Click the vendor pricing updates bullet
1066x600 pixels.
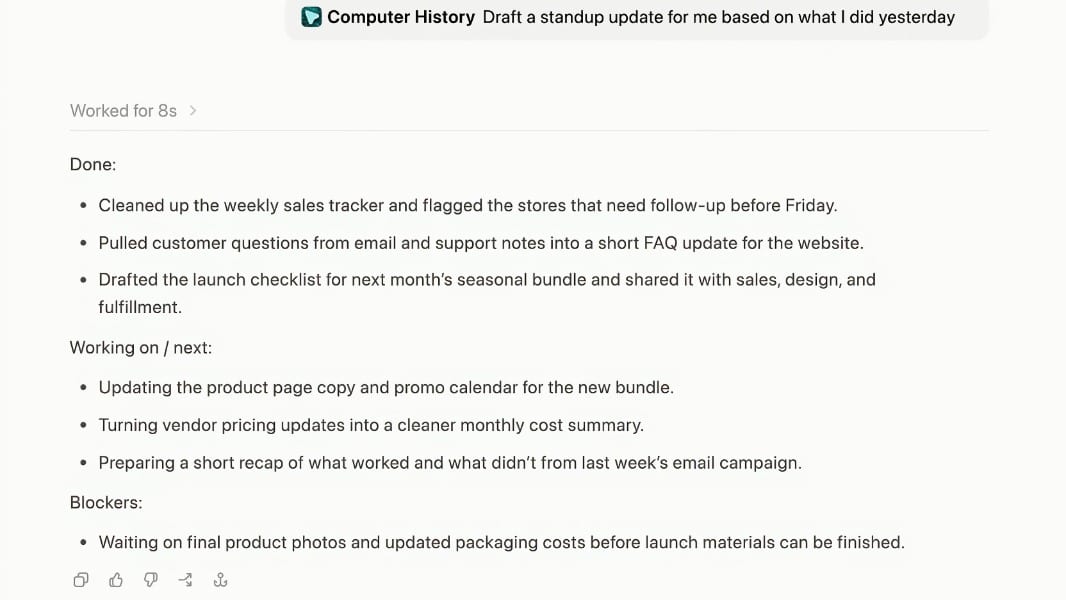[371, 425]
